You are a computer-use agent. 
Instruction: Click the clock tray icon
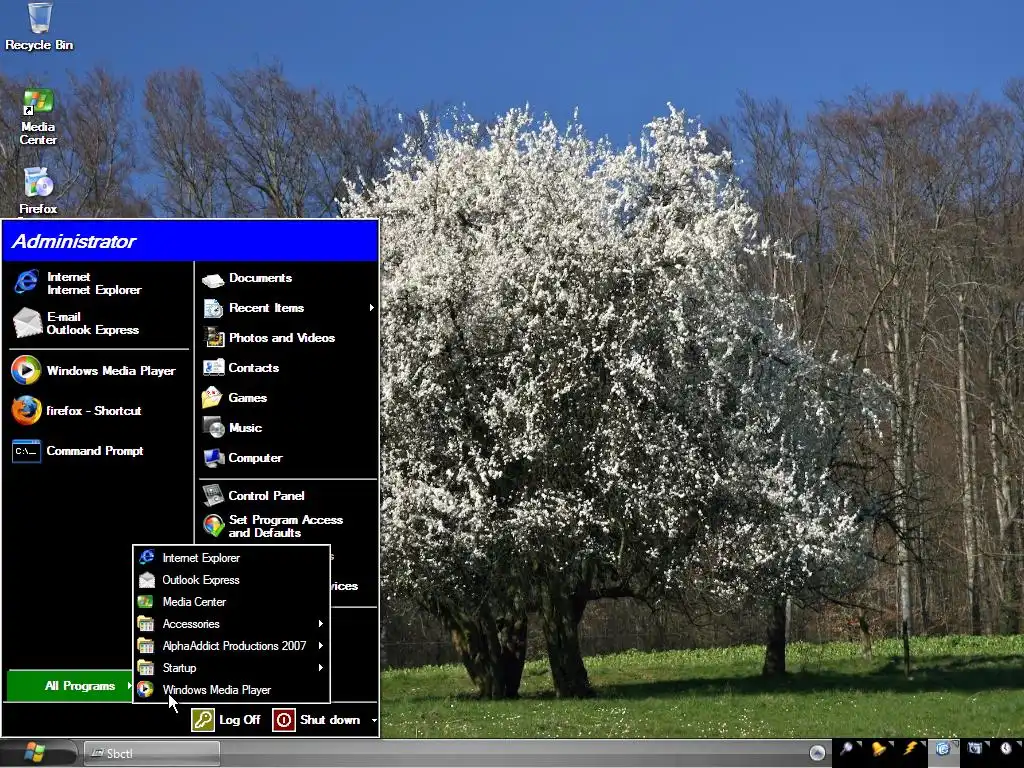1006,749
